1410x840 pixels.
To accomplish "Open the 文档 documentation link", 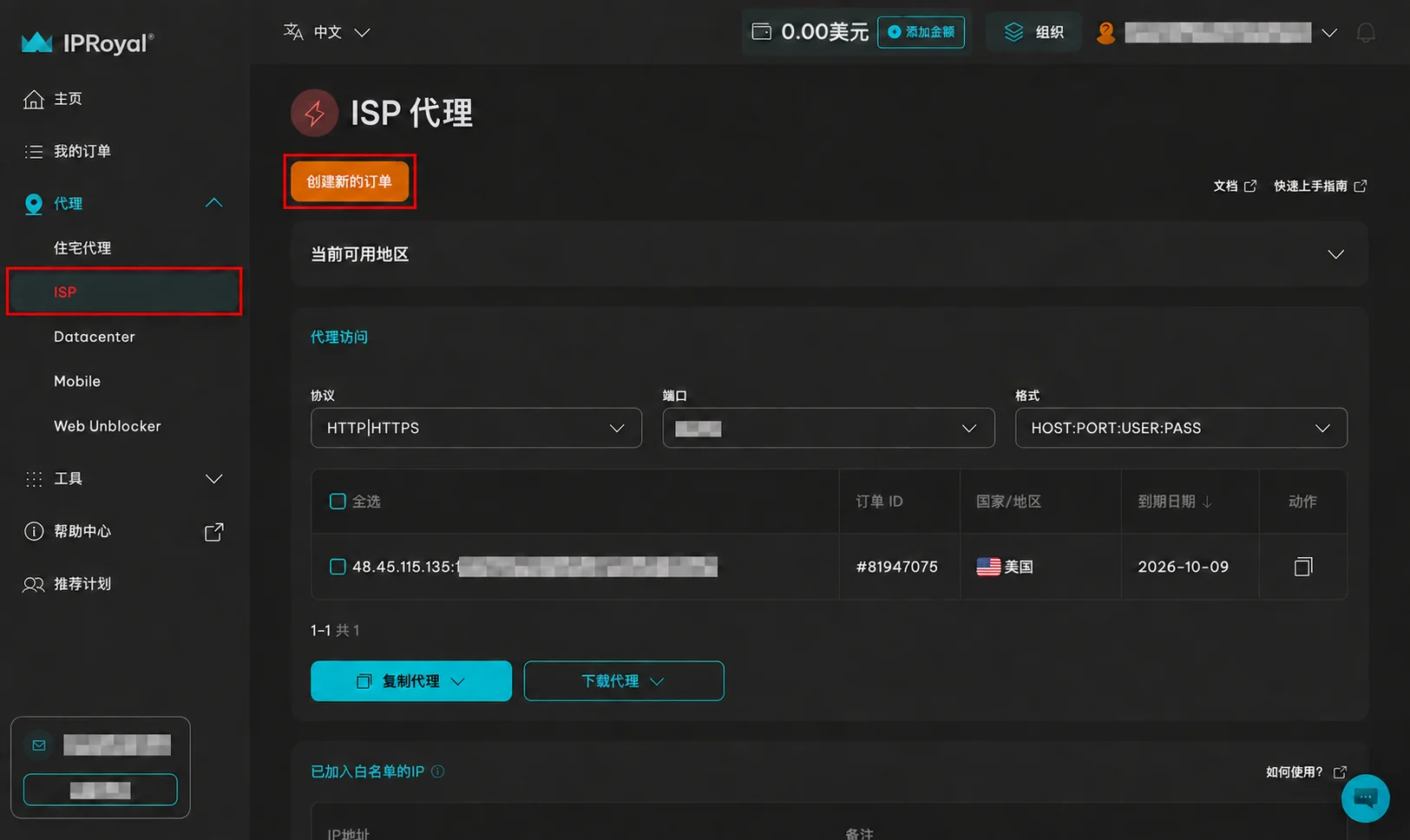I will click(1235, 186).
